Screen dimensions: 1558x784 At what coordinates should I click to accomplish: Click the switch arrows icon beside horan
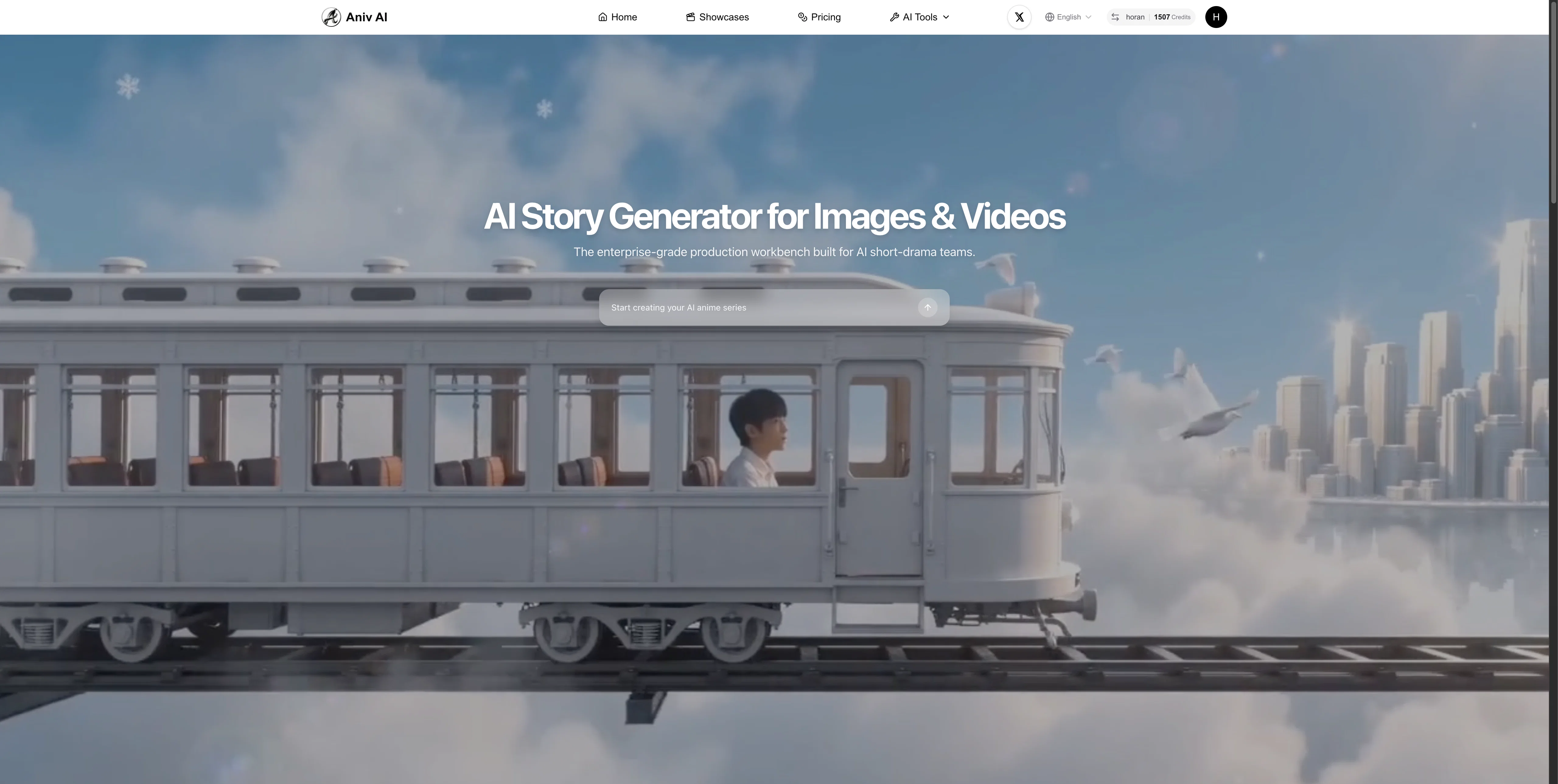point(1115,17)
